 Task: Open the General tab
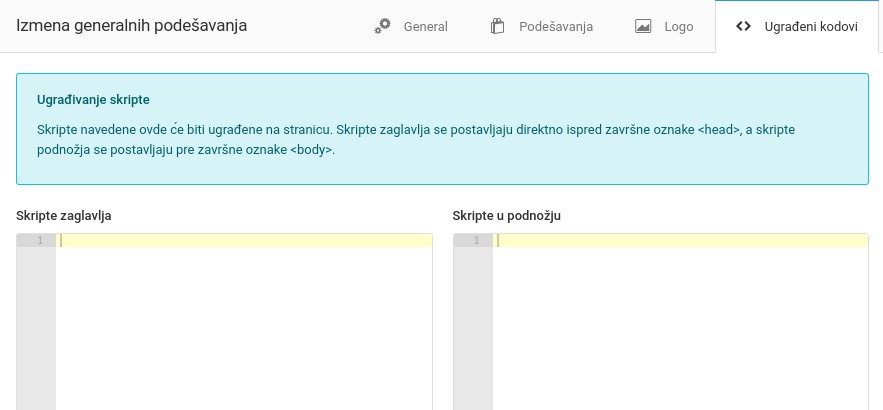point(412,26)
